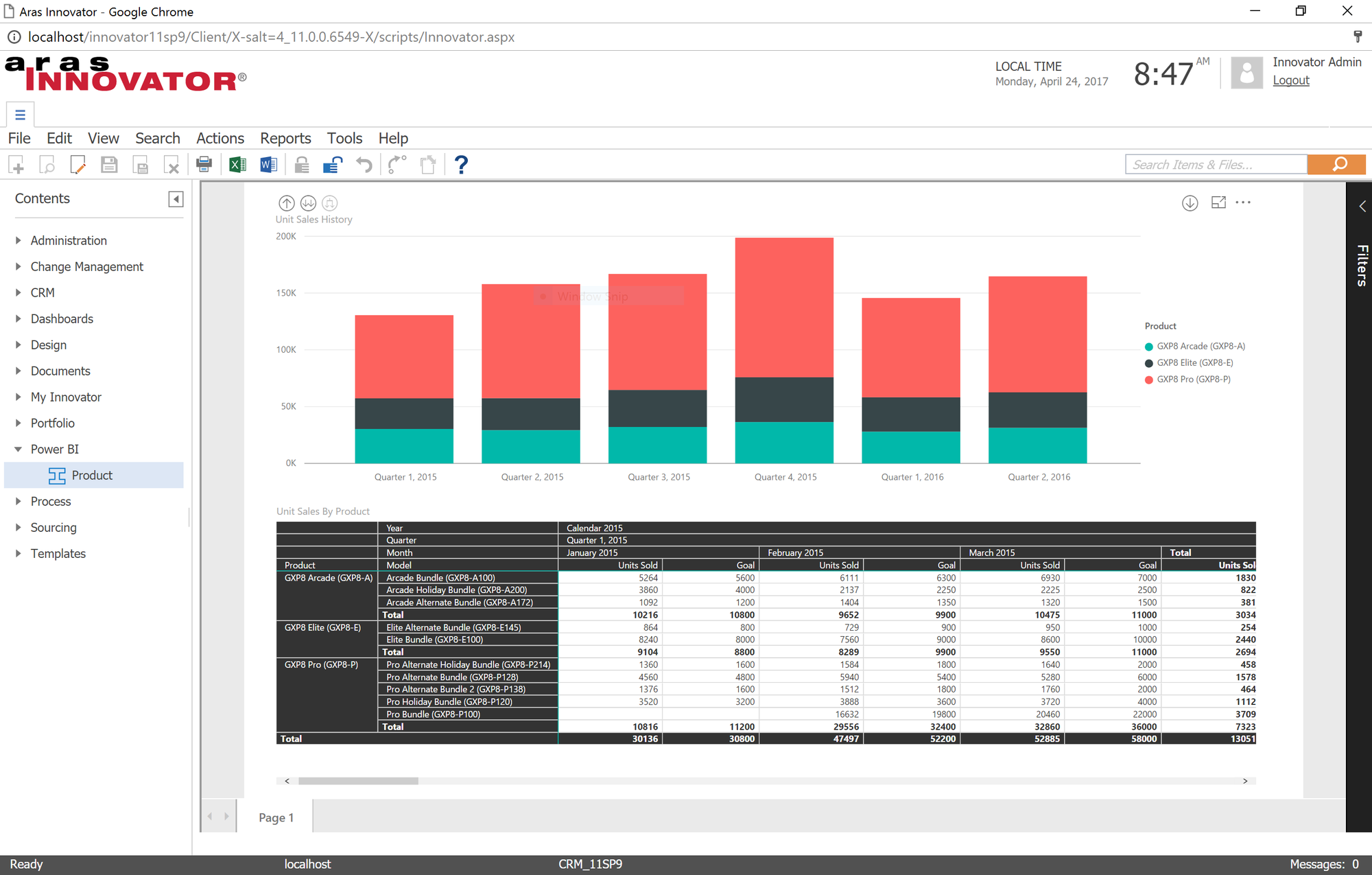This screenshot has height=875, width=1372.
Task: Select the Product item under Power BI
Action: click(91, 476)
